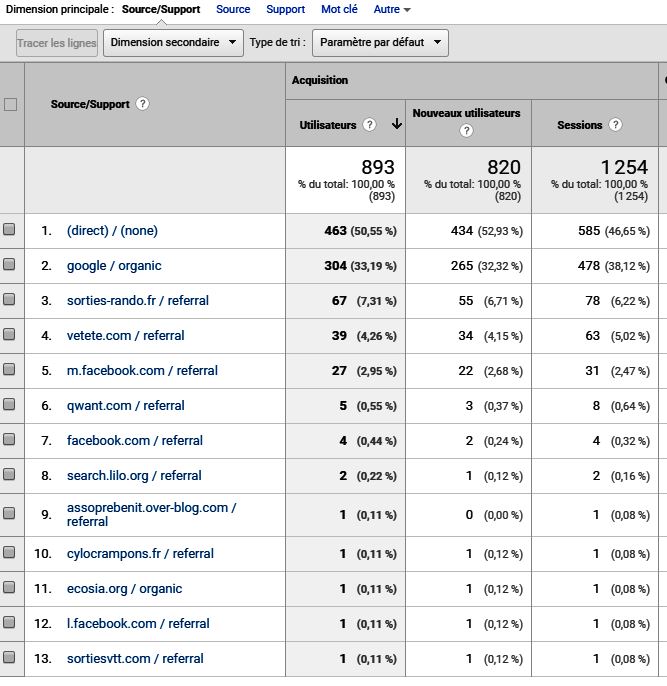
Task: Check the box for (direct) / (none) row
Action: point(9,229)
